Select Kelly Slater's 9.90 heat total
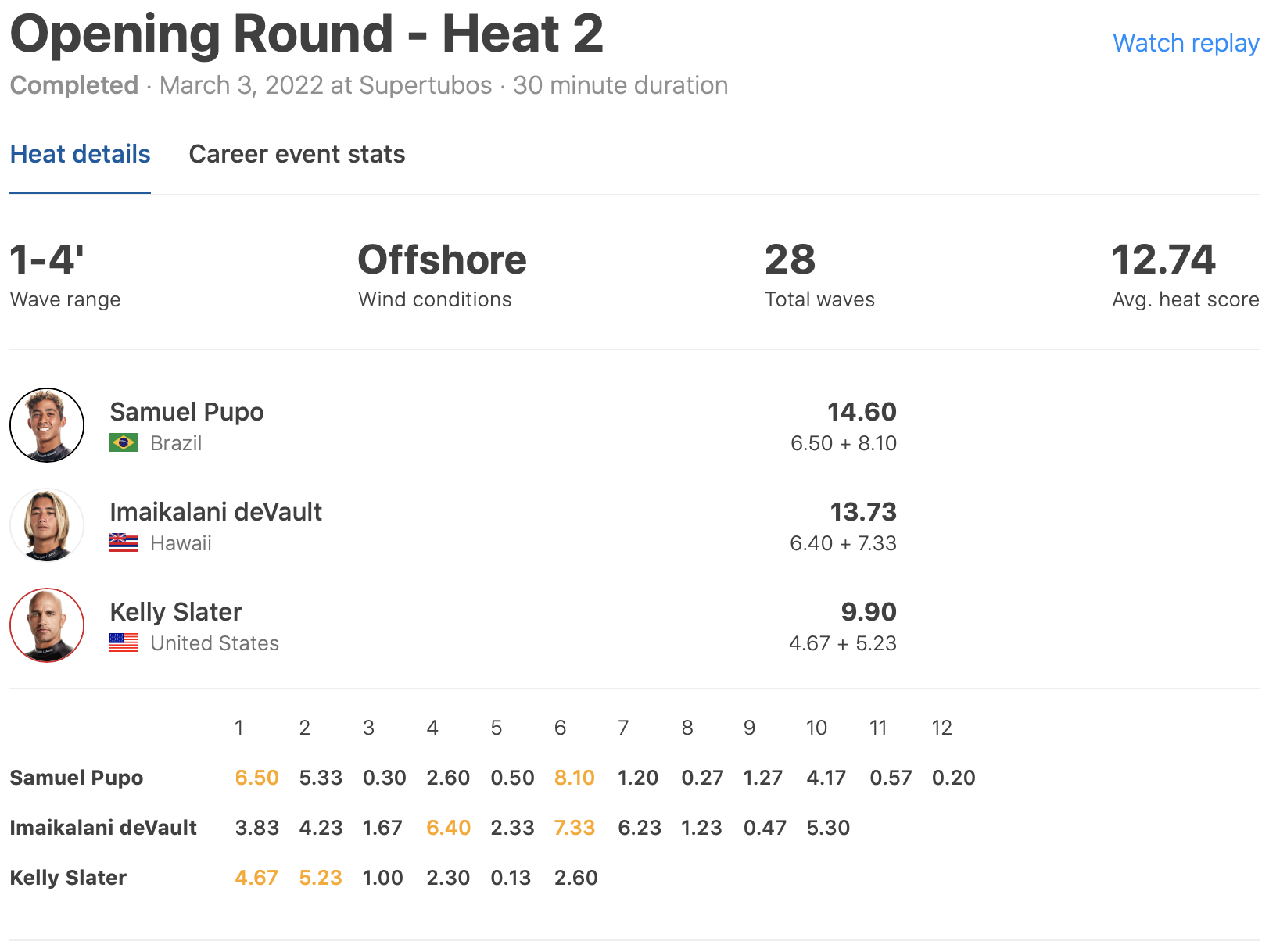 [868, 612]
